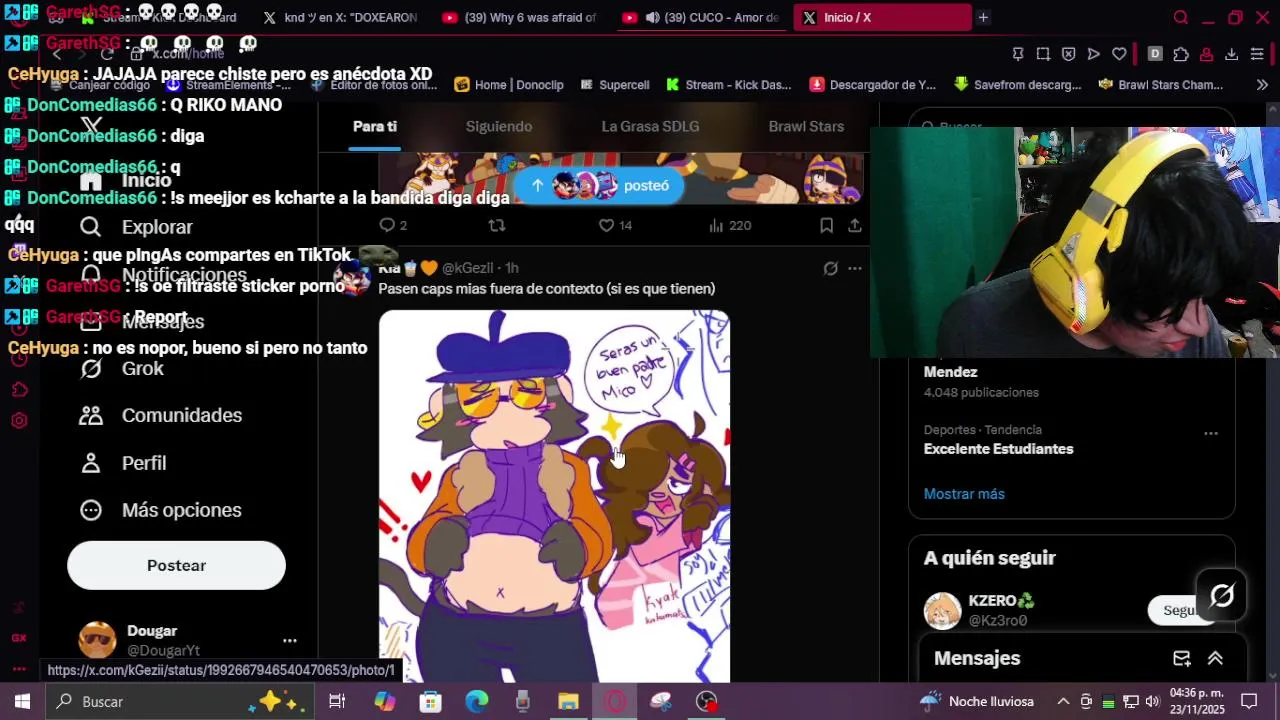Open Microsoft Edge from taskbar
This screenshot has height=720, width=1280.
[476, 701]
